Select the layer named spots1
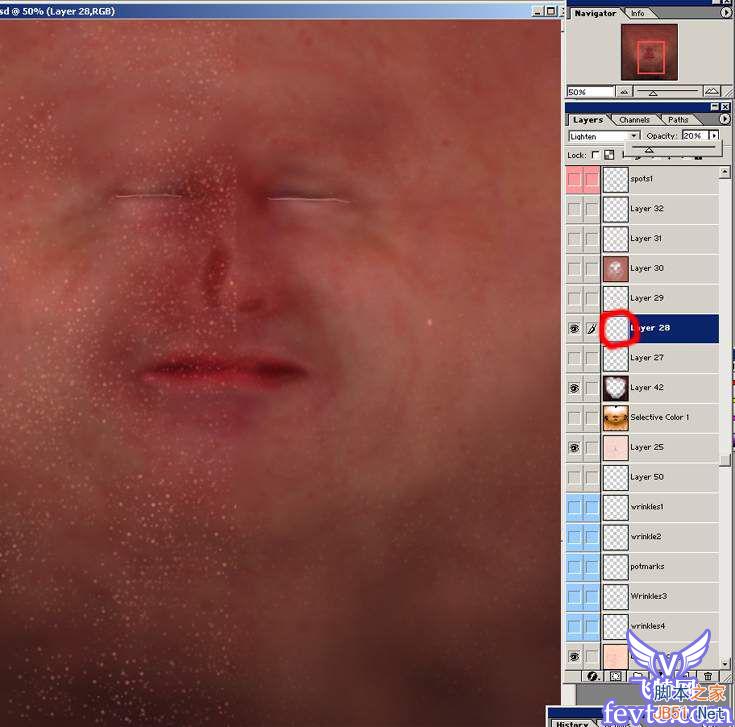Image resolution: width=735 pixels, height=727 pixels. 641,179
